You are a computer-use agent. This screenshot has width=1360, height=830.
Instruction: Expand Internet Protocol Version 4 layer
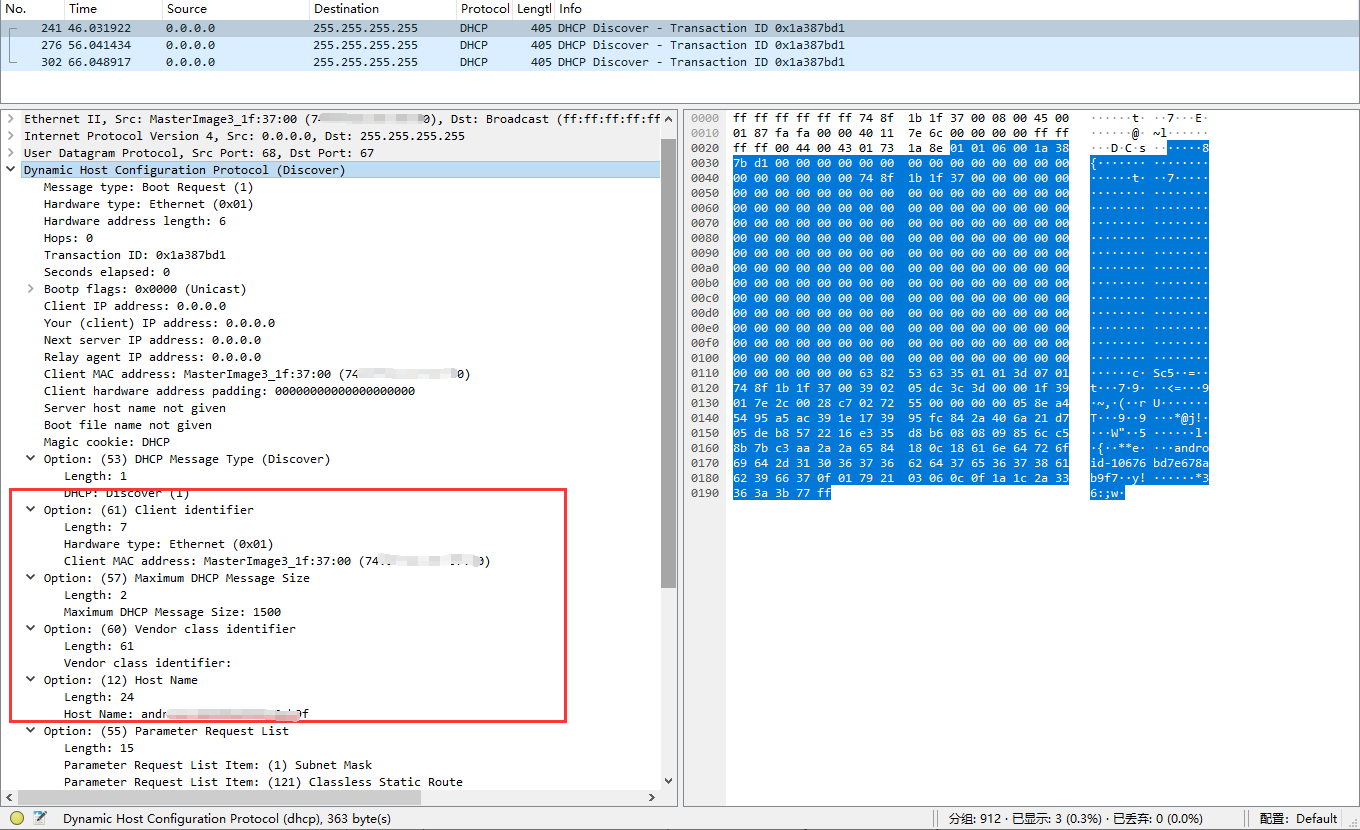[10, 136]
